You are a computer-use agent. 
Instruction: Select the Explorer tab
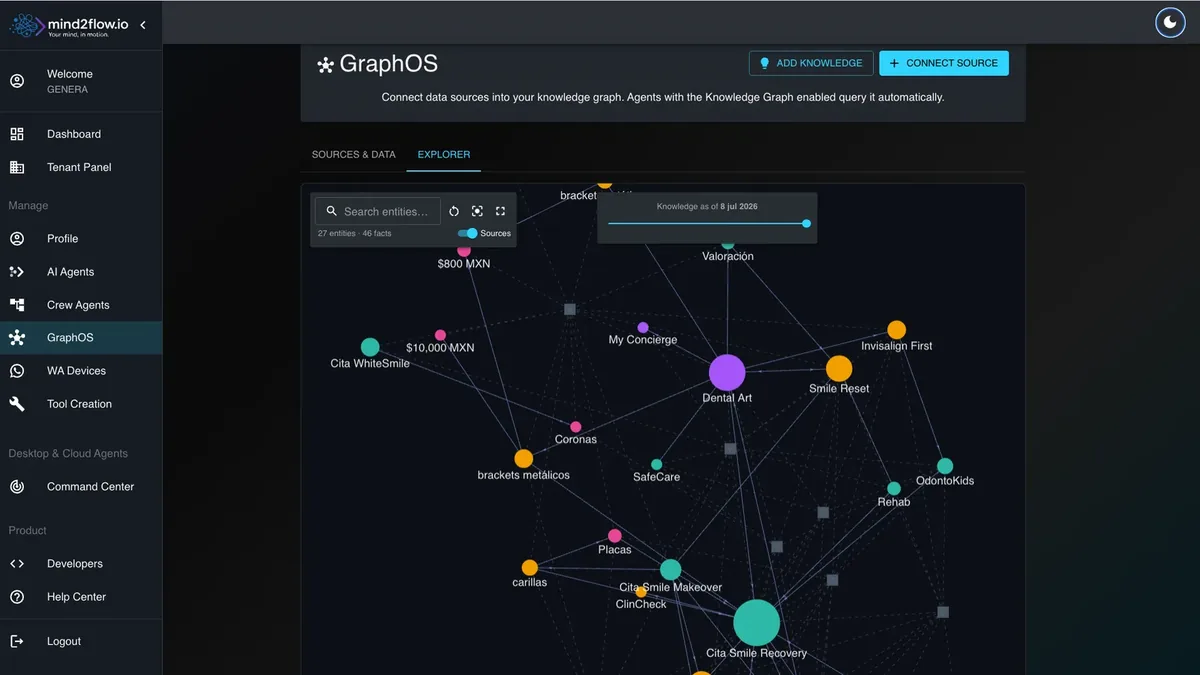[444, 154]
